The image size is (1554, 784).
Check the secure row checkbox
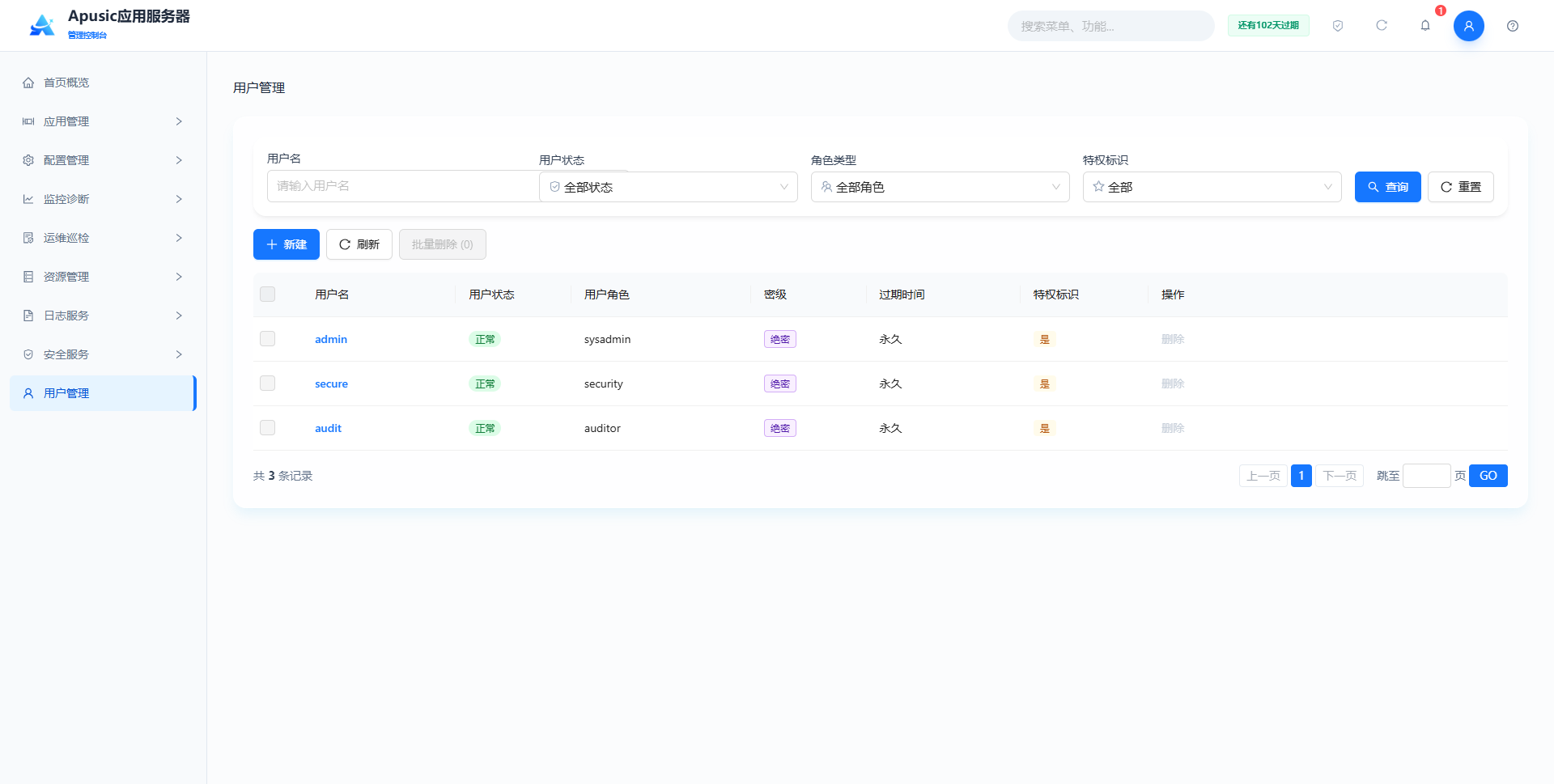[267, 384]
